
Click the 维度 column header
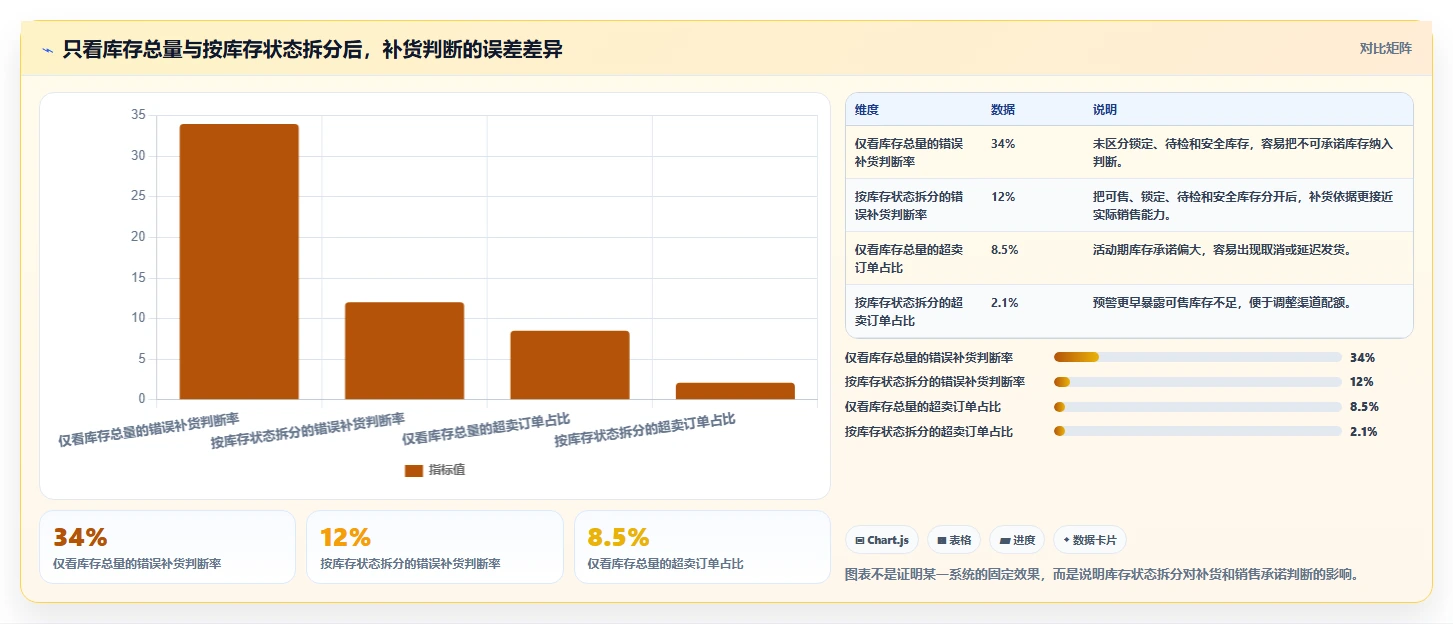pyautogui.click(x=867, y=109)
